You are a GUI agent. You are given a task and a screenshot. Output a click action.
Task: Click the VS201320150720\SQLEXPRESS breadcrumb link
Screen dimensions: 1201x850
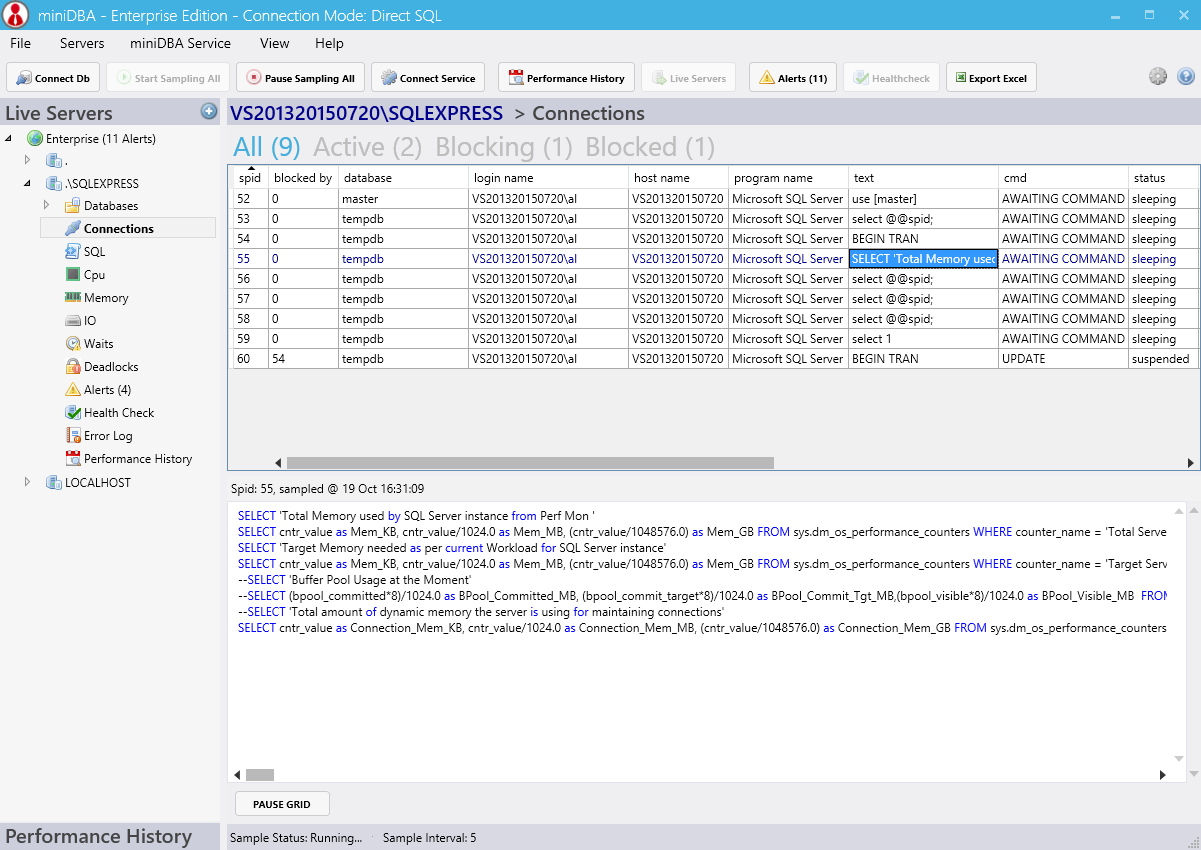point(367,113)
